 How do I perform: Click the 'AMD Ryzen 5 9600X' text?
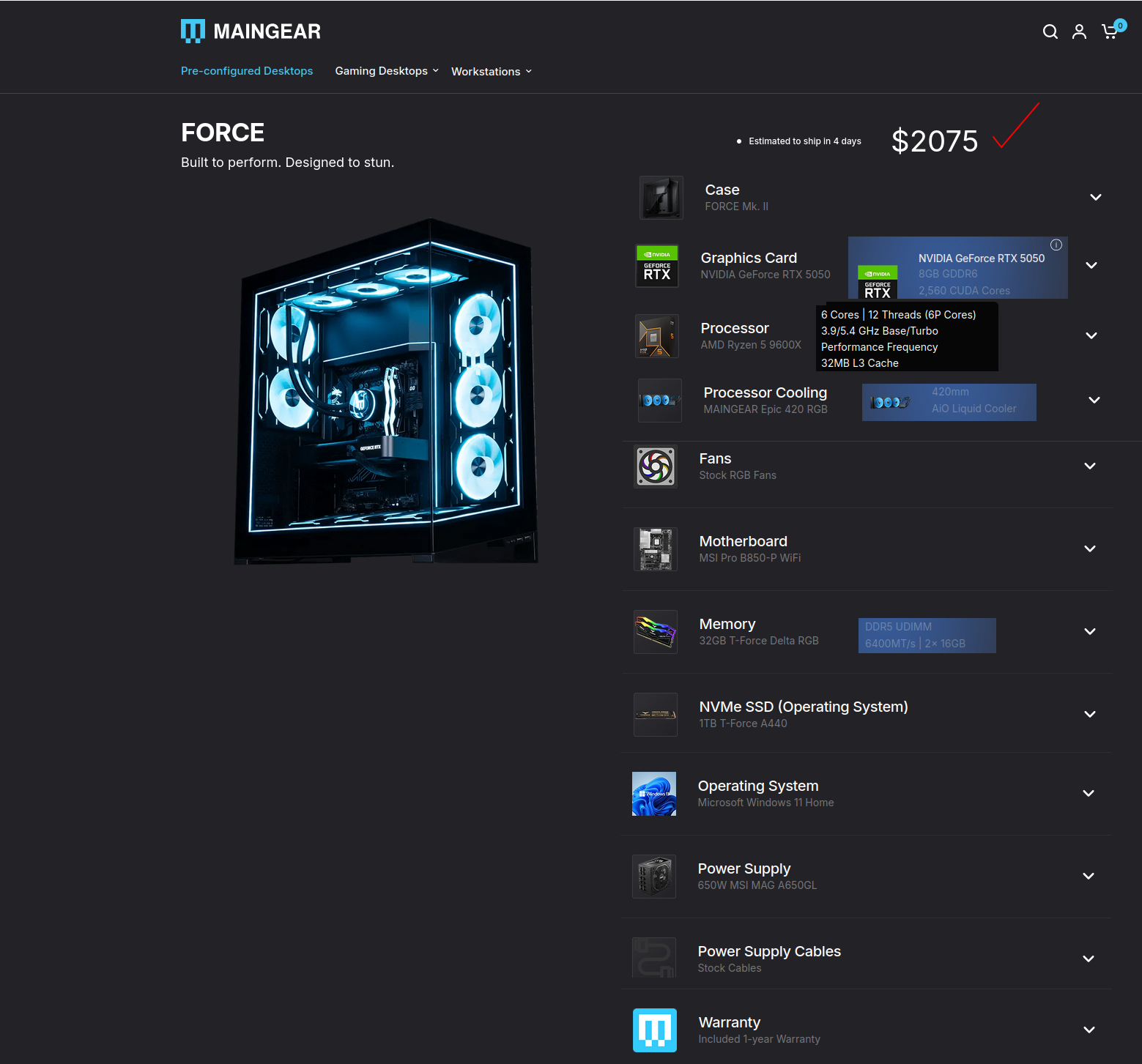(x=751, y=345)
